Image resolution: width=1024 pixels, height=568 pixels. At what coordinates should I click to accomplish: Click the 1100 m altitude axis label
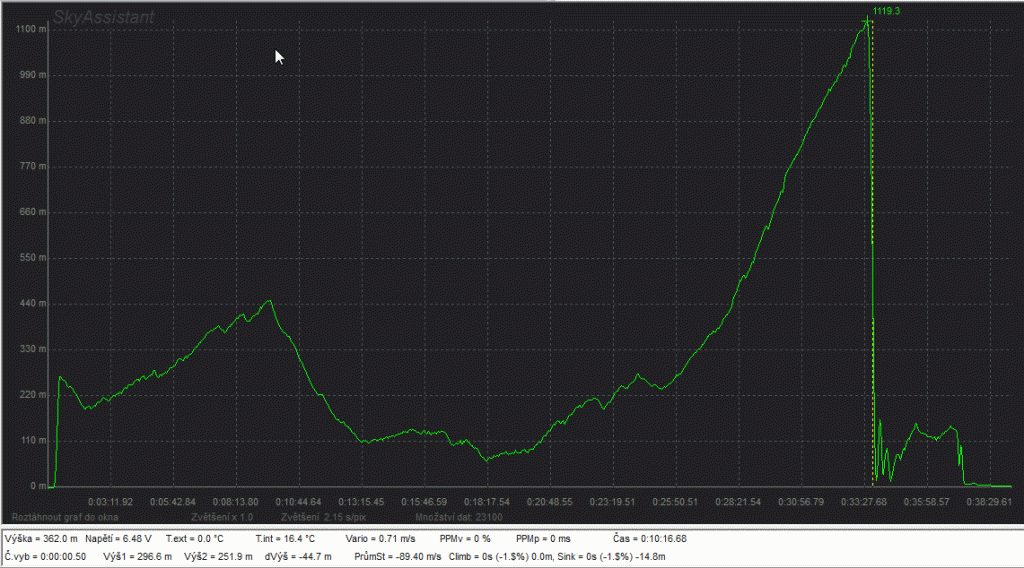pos(31,29)
